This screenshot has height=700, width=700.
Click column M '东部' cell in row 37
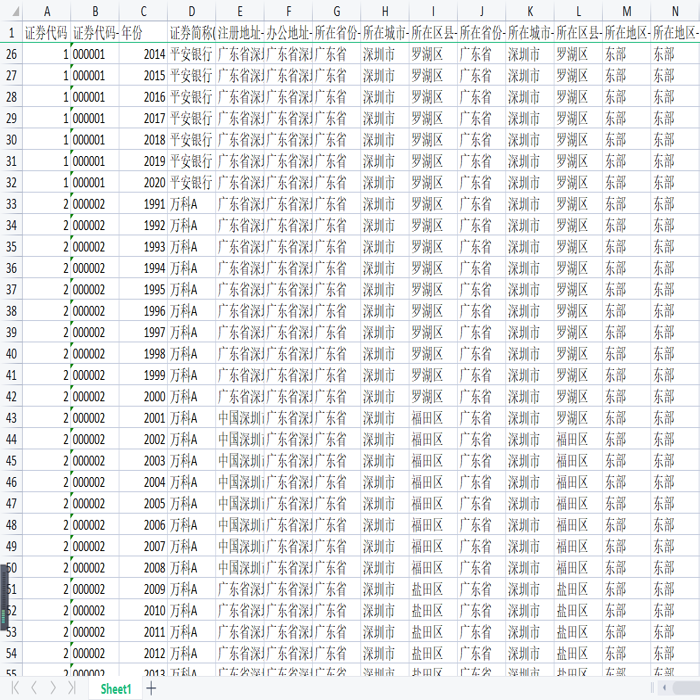point(627,289)
